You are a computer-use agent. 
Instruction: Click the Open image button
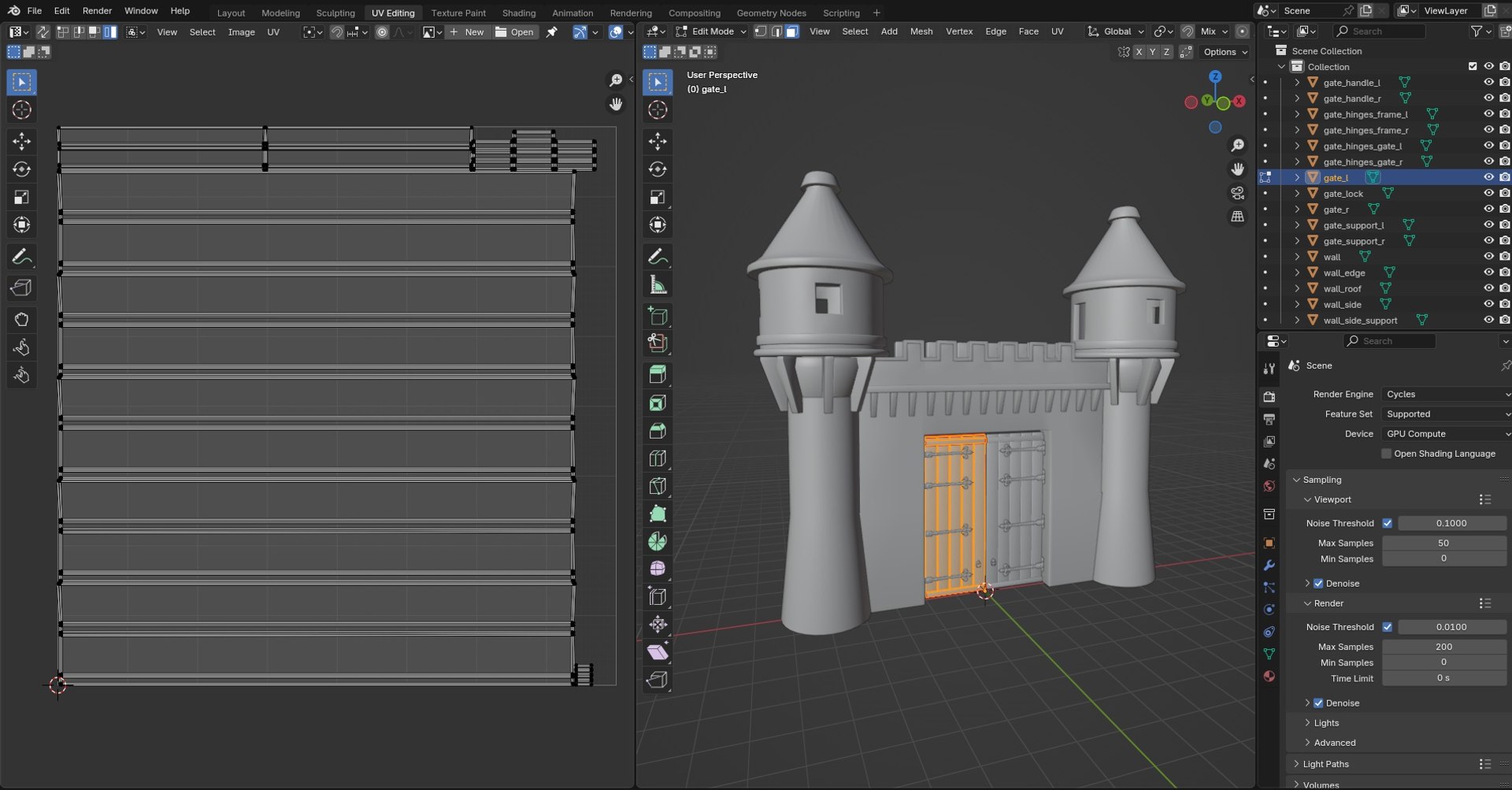(x=514, y=32)
